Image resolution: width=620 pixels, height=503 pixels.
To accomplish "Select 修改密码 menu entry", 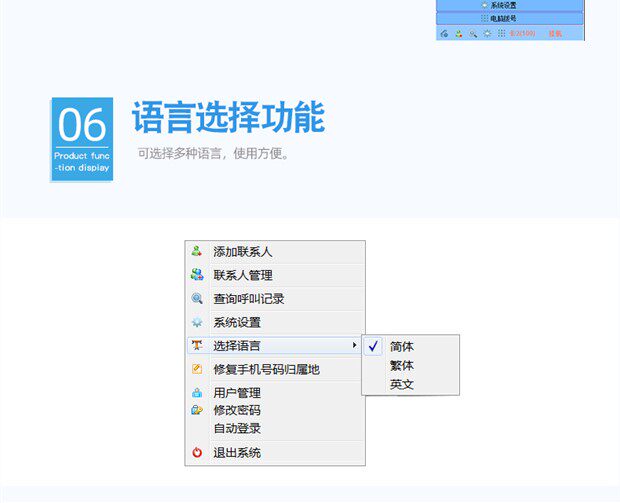I will click(275, 410).
